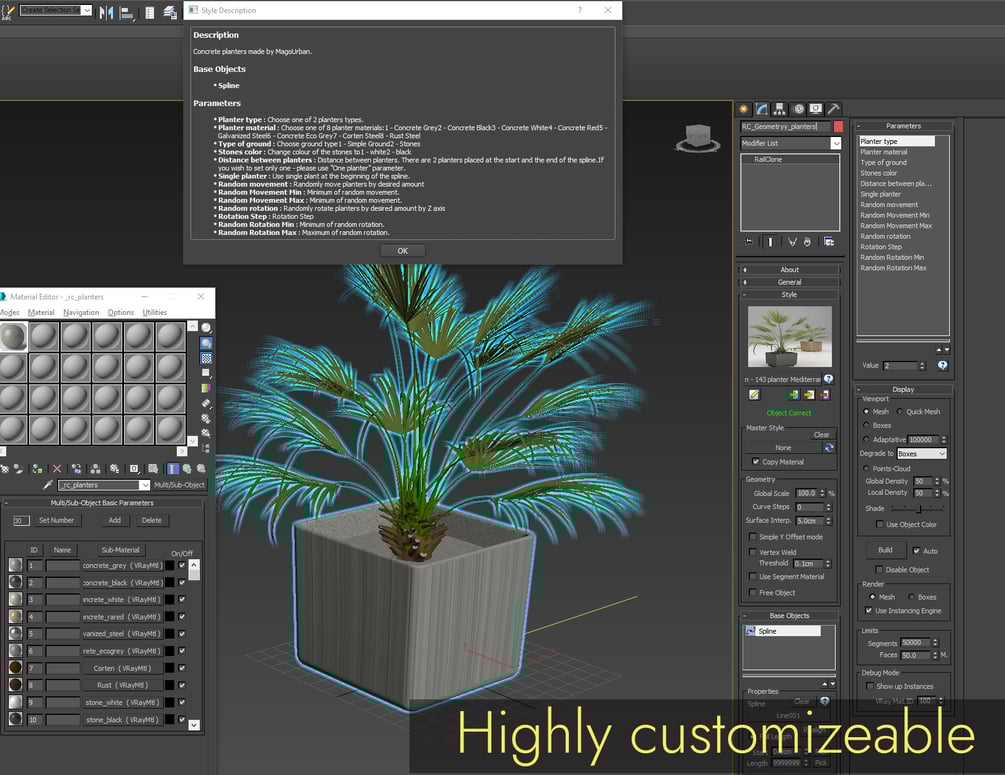Screen dimensions: 1005x775
Task: Enable Simple Y Offset mode checkbox
Action: (752, 537)
